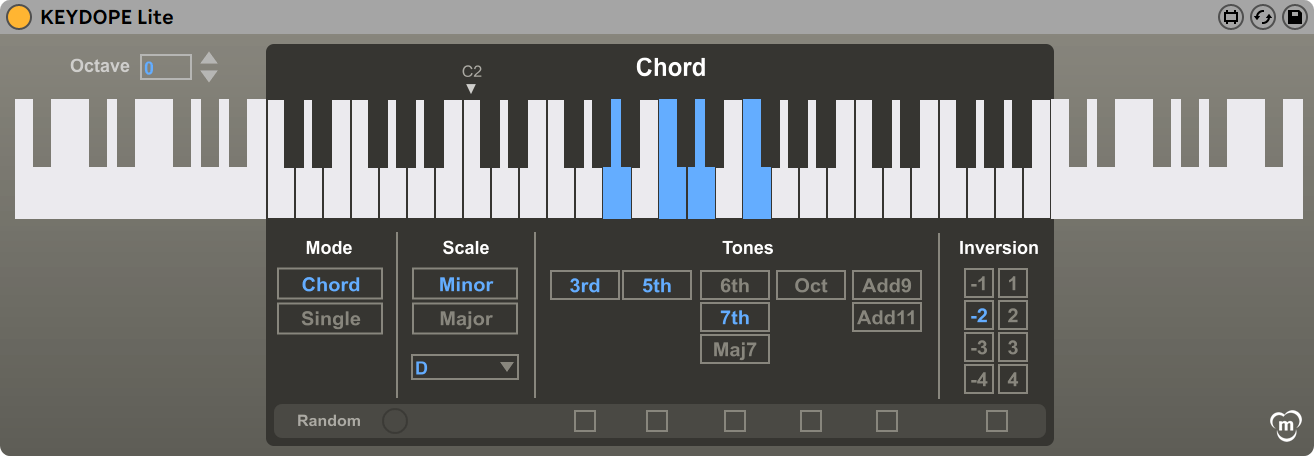Click the hot-swap preset arrows icon
1314x456 pixels.
point(1263,17)
